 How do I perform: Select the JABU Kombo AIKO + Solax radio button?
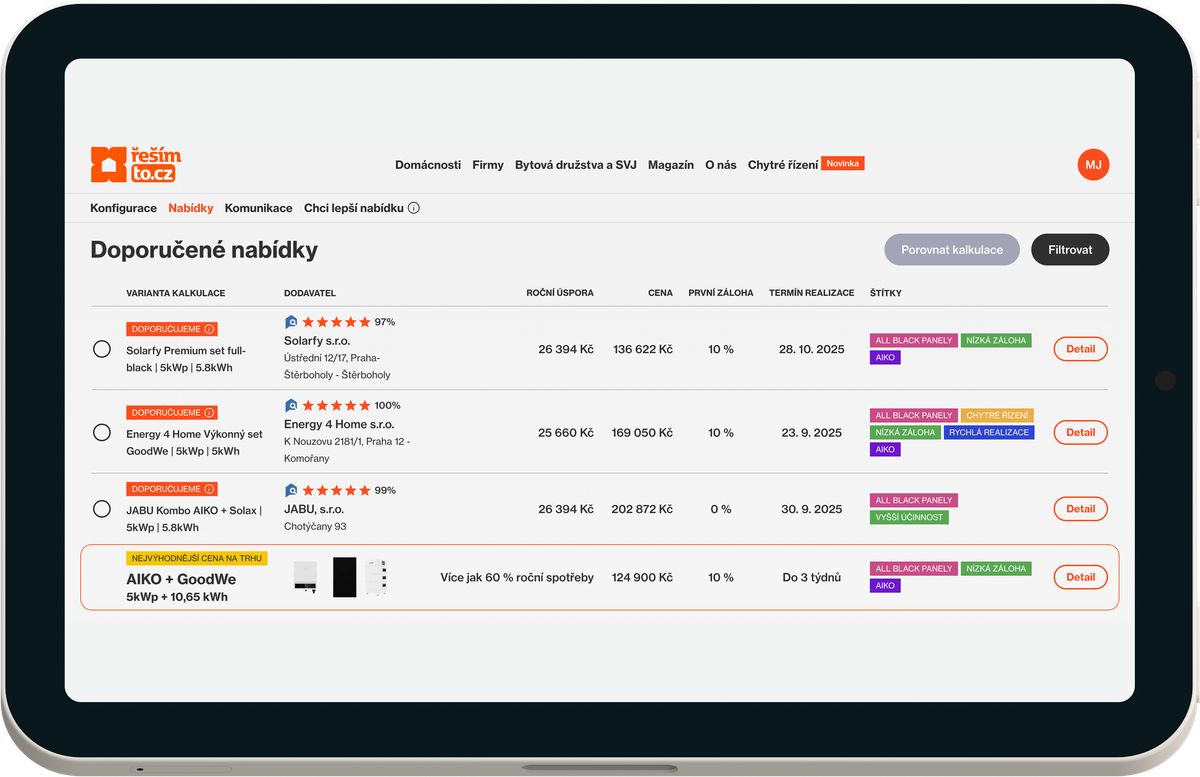[102, 509]
